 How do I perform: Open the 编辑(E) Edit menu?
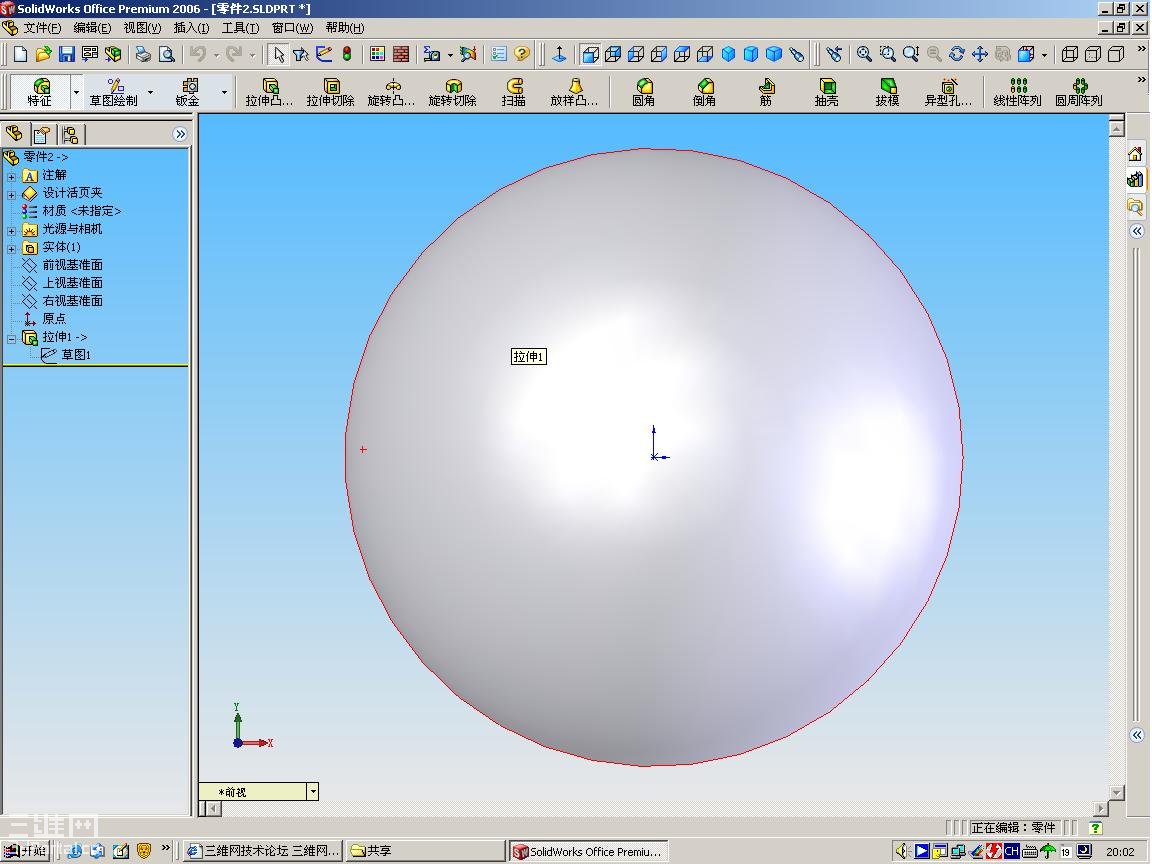coord(92,28)
